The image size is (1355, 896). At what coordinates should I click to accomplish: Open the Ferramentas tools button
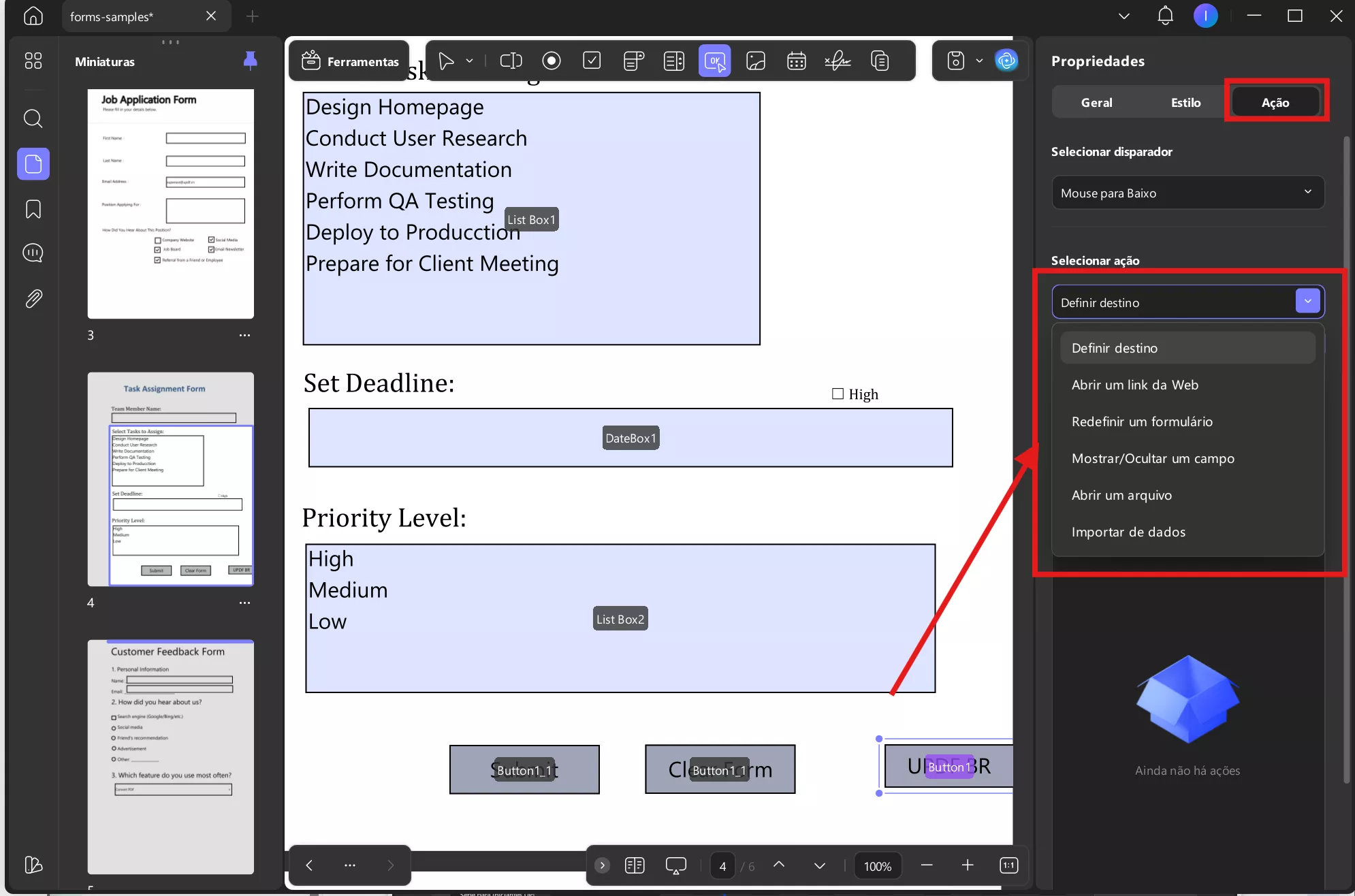349,61
